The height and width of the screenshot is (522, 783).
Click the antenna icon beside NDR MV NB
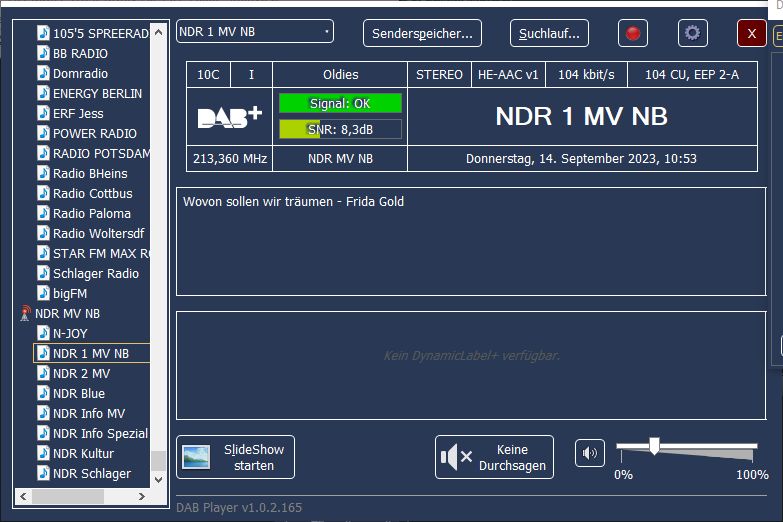pos(25,313)
